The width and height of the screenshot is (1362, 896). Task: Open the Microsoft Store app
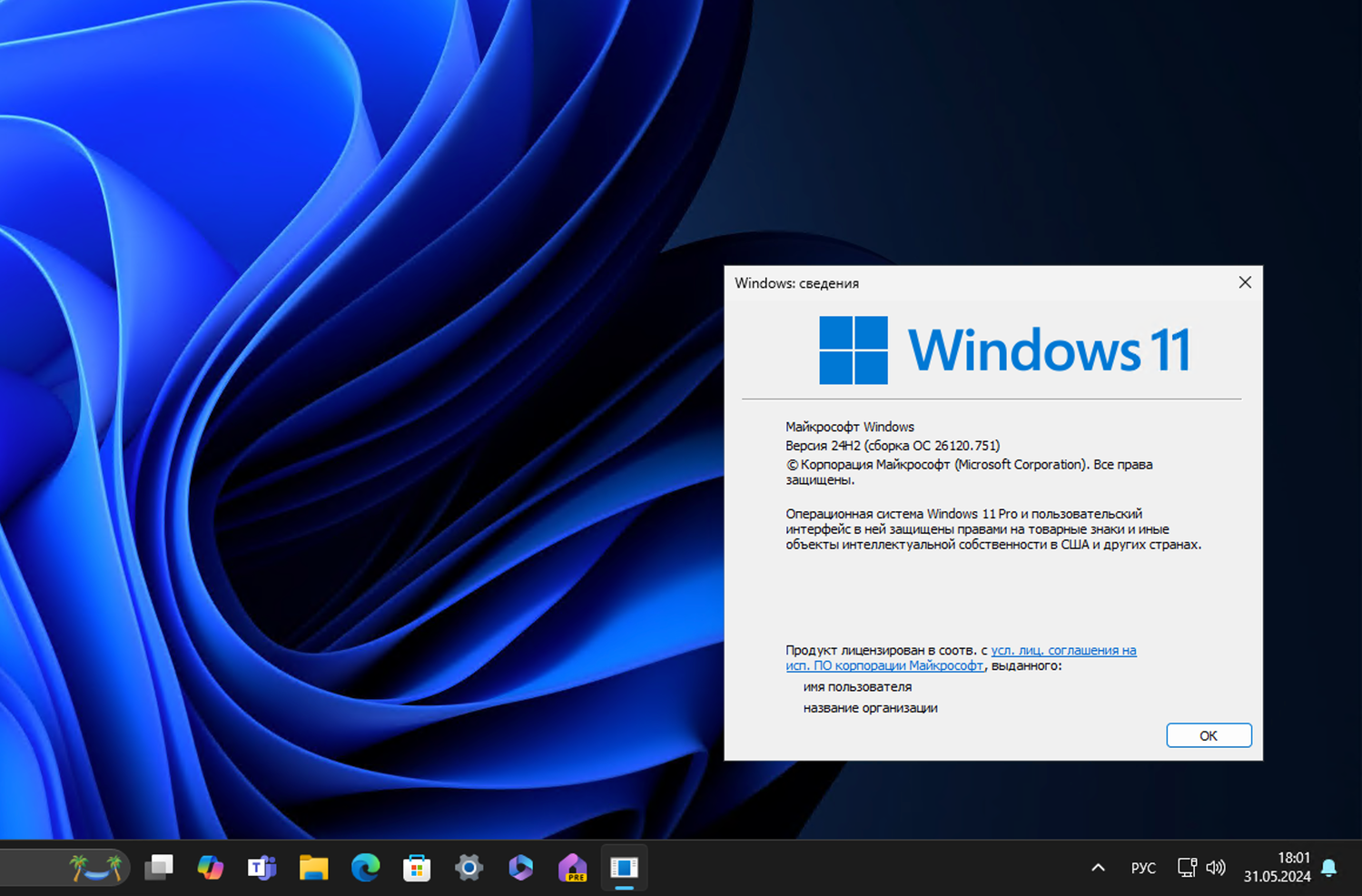[416, 868]
